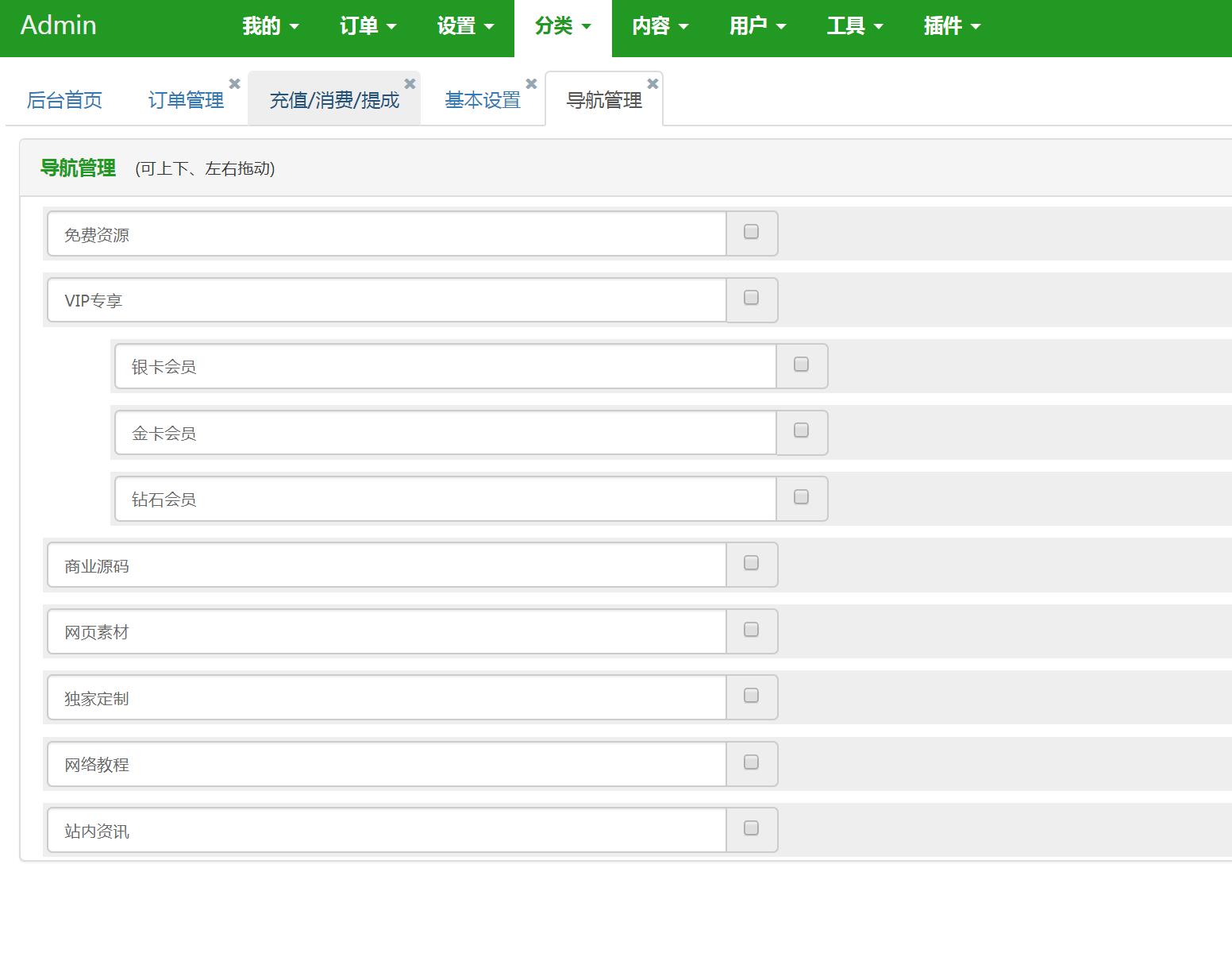Select the 钻石会员 checkbox
1232x980 pixels.
tap(801, 496)
